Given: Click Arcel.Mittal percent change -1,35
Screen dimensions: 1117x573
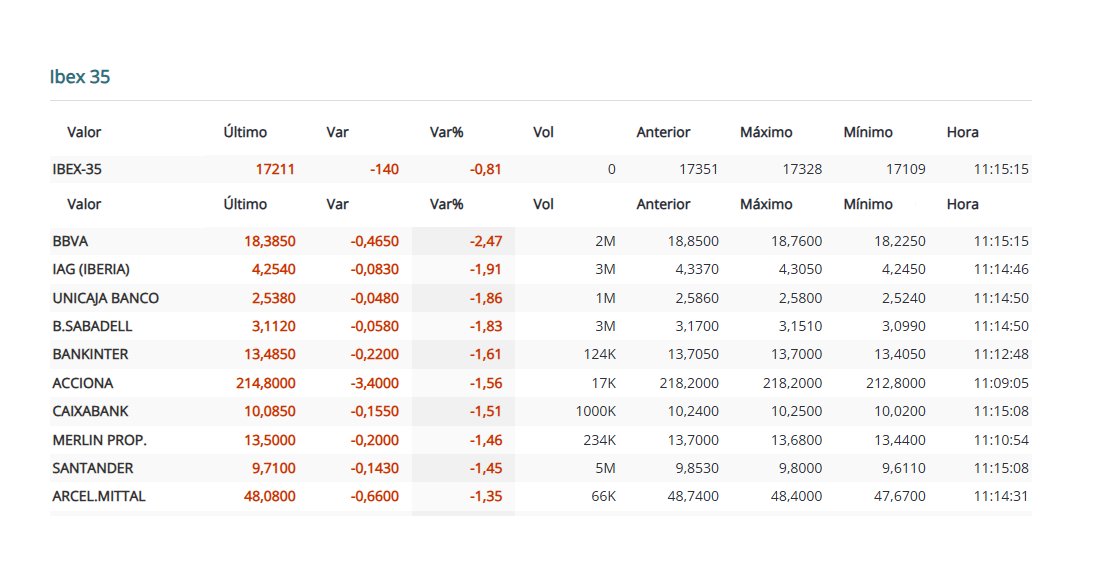Looking at the screenshot, I should point(486,496).
